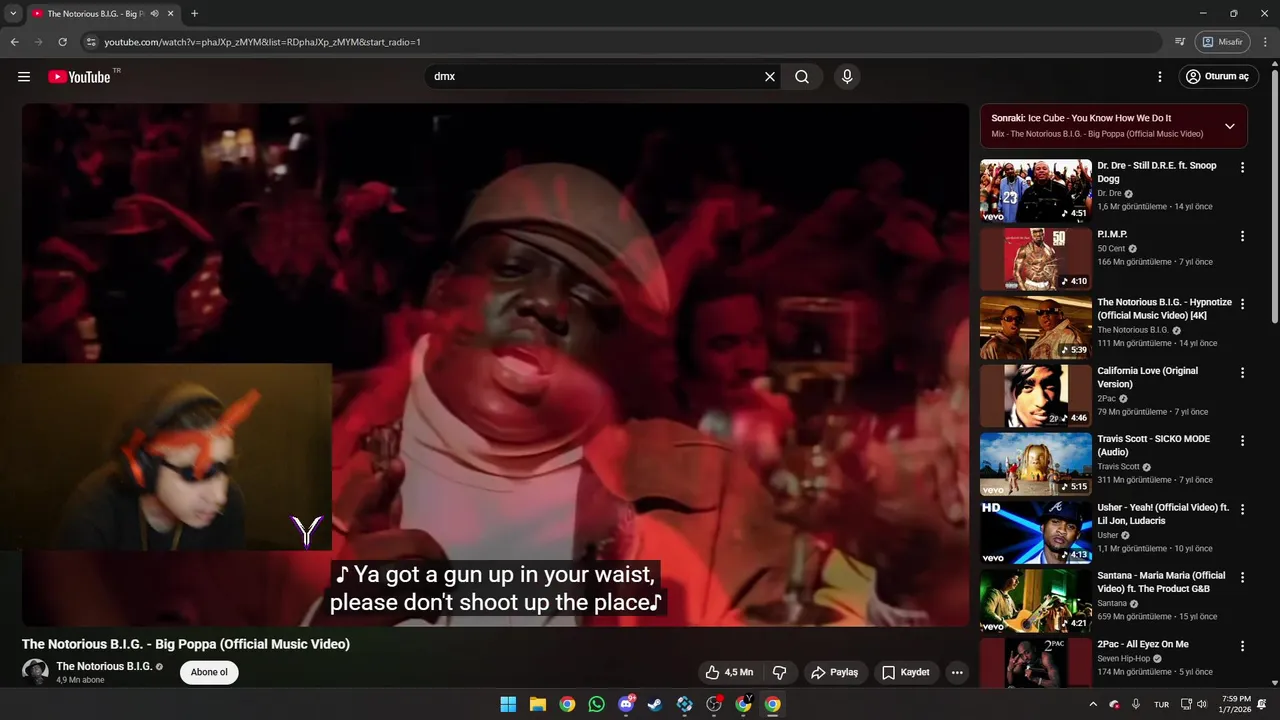Open a new tab with plus button
Viewport: 1280px width, 720px height.
click(194, 14)
